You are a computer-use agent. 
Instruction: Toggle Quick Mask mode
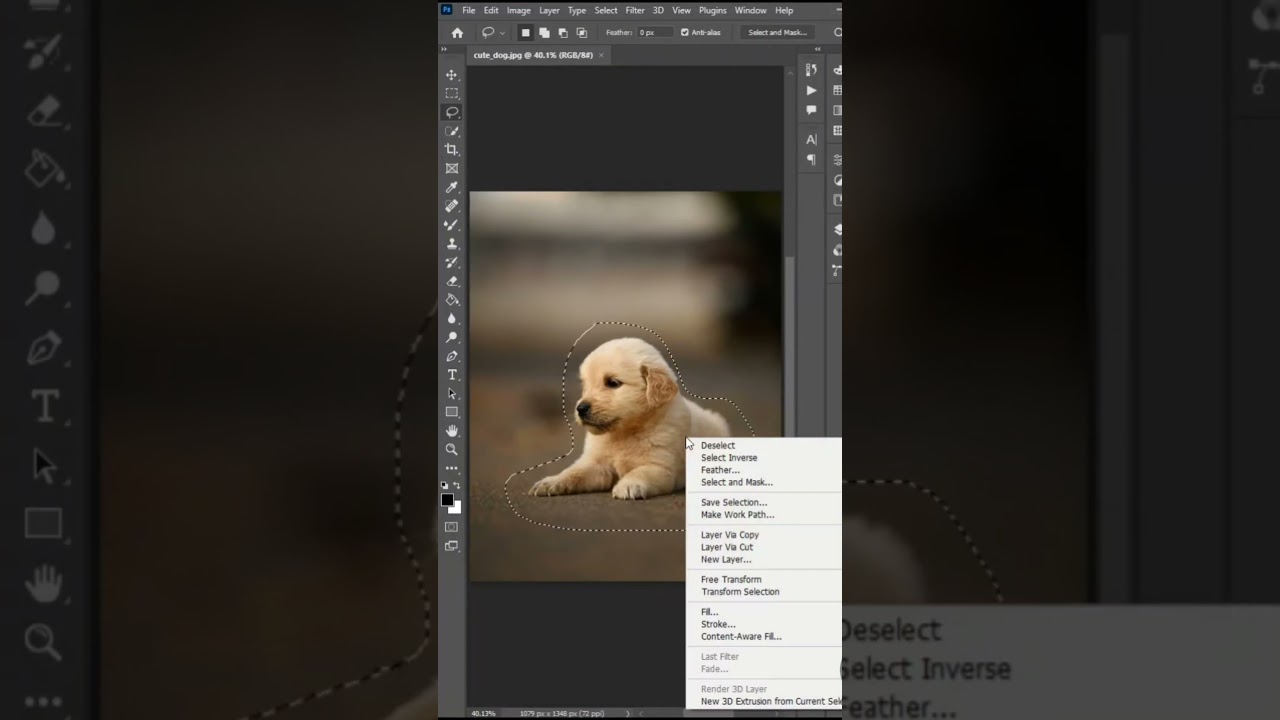[x=452, y=527]
